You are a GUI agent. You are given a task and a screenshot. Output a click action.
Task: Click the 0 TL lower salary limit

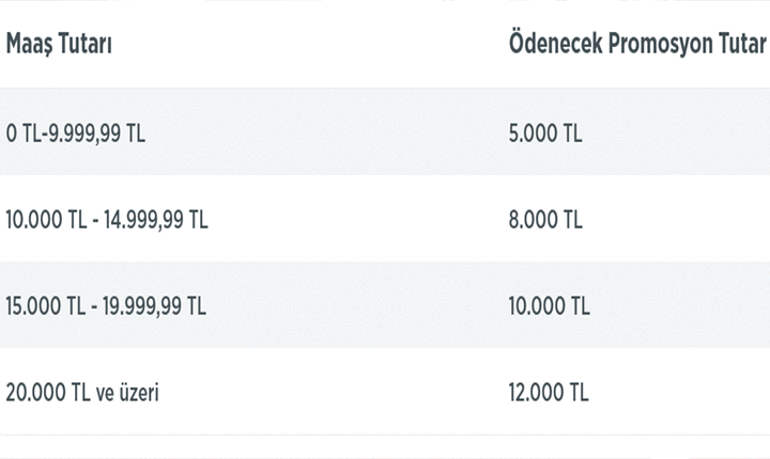19,133
